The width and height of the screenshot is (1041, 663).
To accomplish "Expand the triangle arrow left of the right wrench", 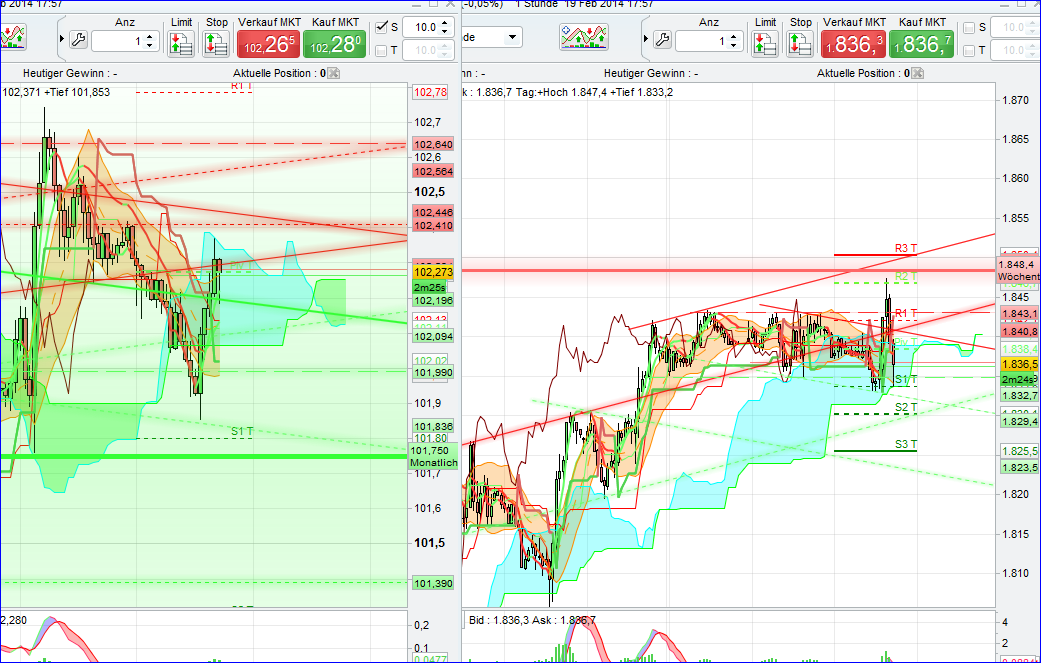I will 646,39.
